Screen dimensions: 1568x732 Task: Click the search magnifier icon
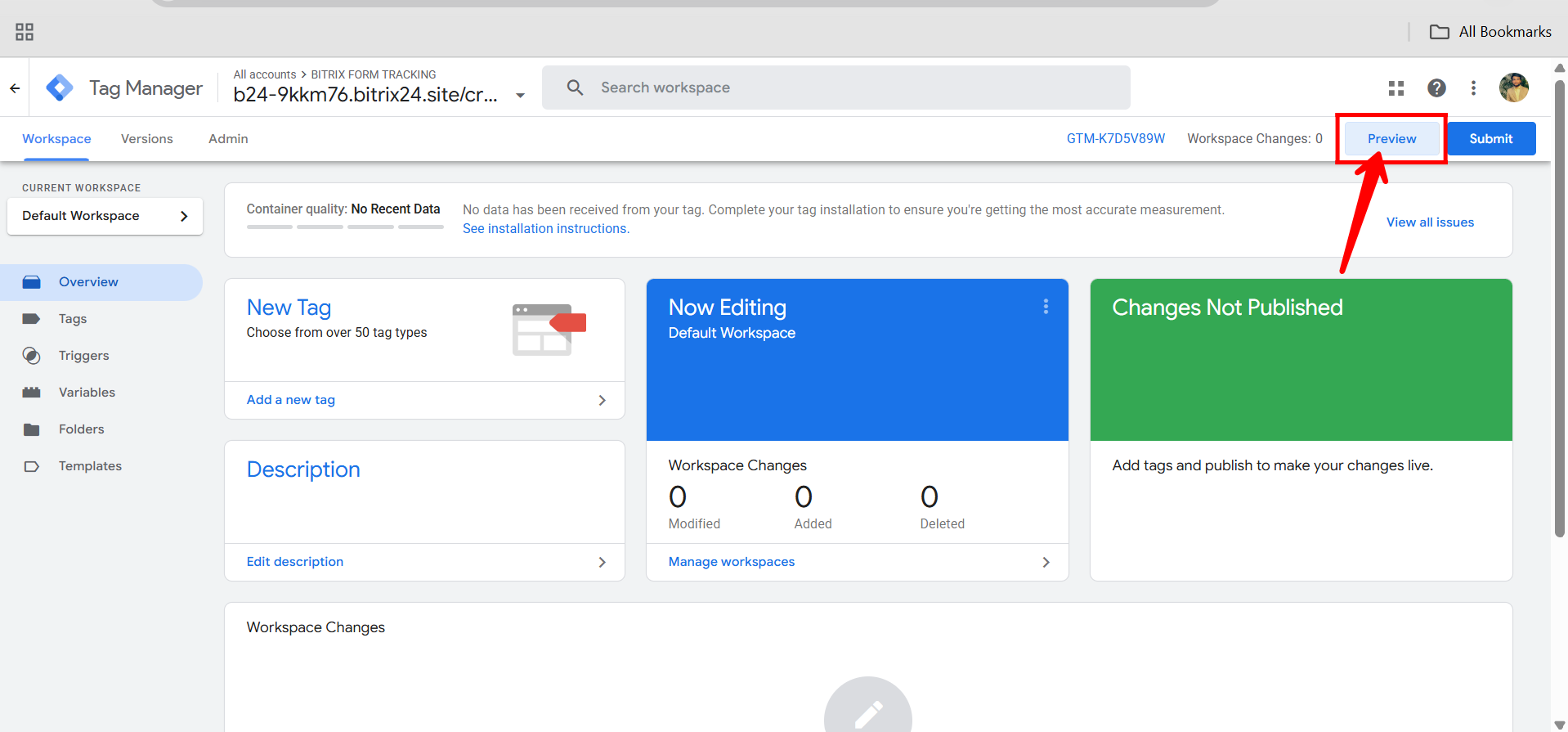tap(576, 88)
